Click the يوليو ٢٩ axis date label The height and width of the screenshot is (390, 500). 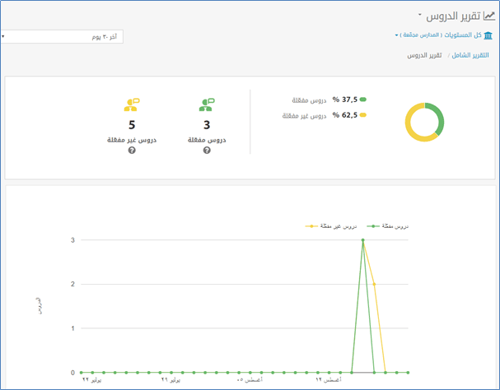coord(171,380)
